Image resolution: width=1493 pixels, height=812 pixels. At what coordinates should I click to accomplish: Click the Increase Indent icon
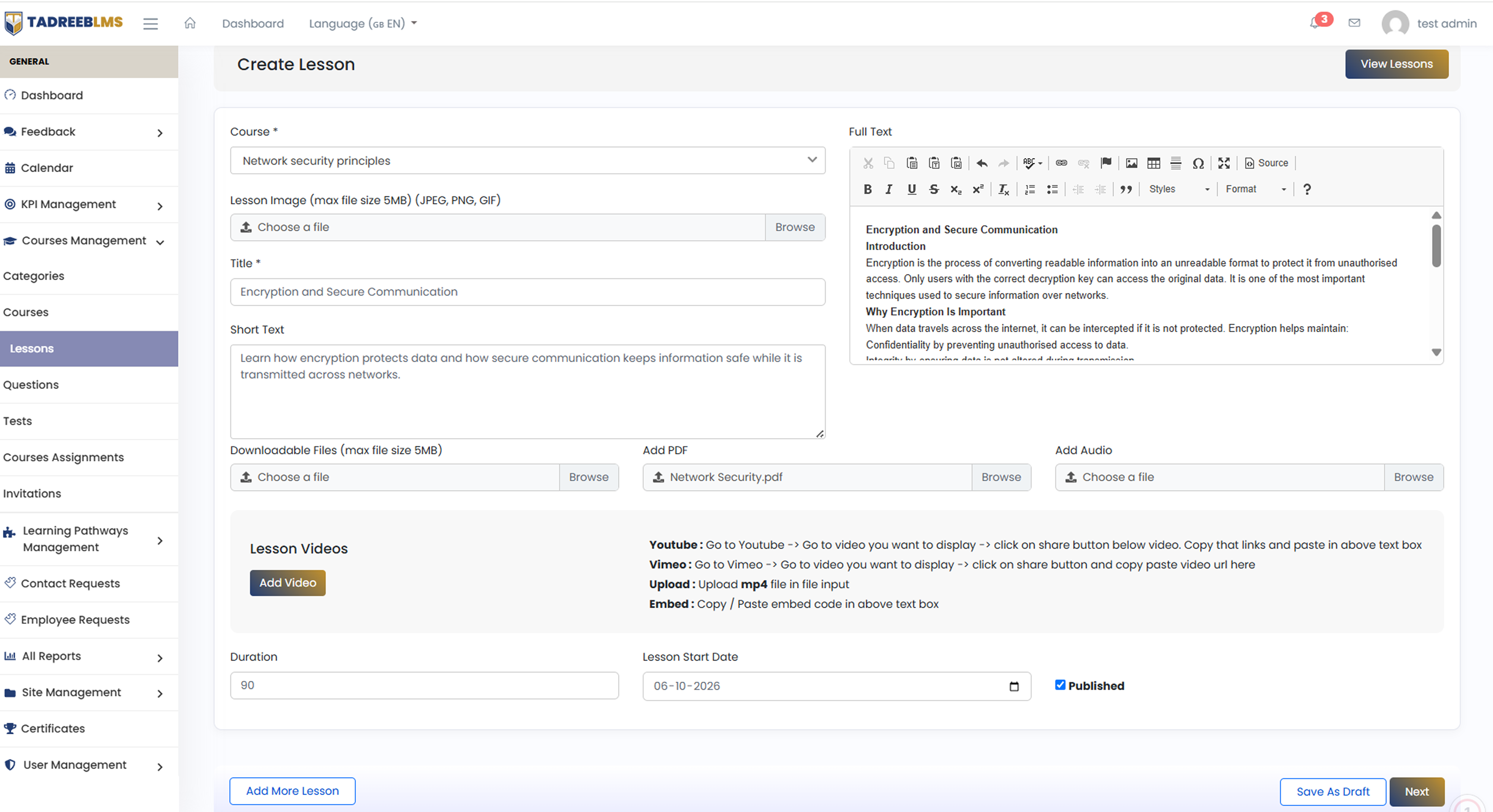click(x=1100, y=189)
